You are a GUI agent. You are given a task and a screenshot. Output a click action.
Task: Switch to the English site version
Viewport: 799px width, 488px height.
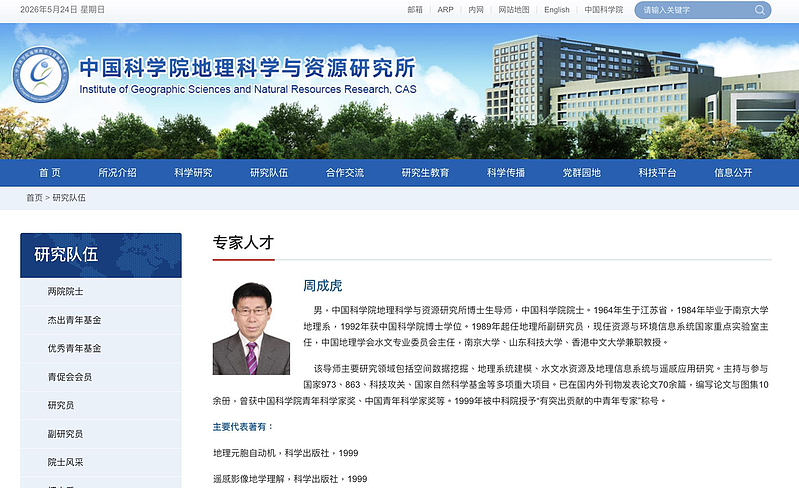click(556, 10)
